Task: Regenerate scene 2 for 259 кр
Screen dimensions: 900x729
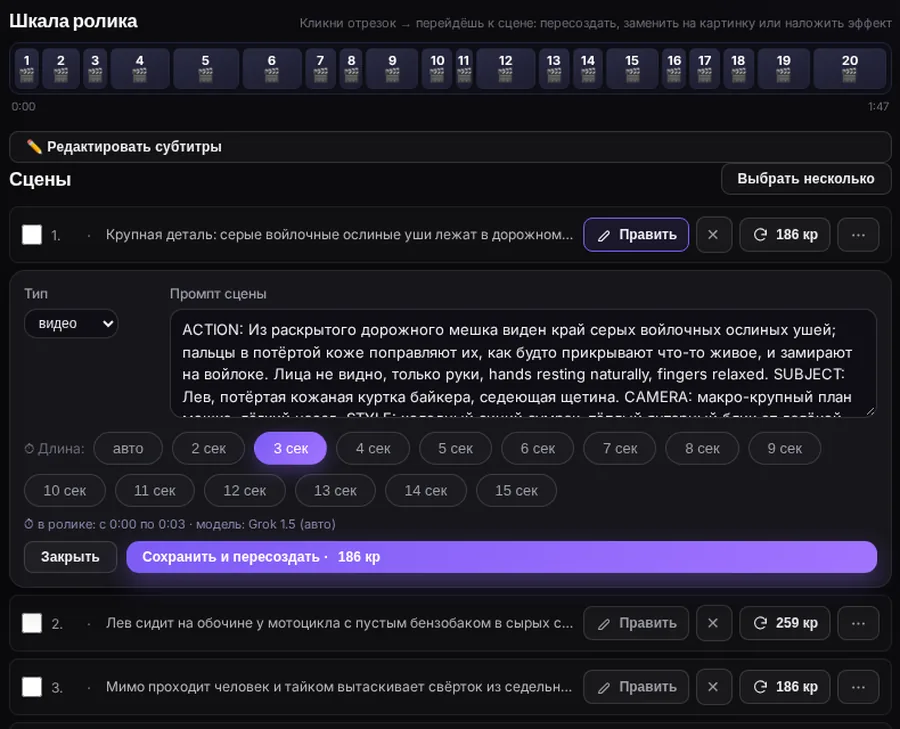Action: [x=785, y=623]
